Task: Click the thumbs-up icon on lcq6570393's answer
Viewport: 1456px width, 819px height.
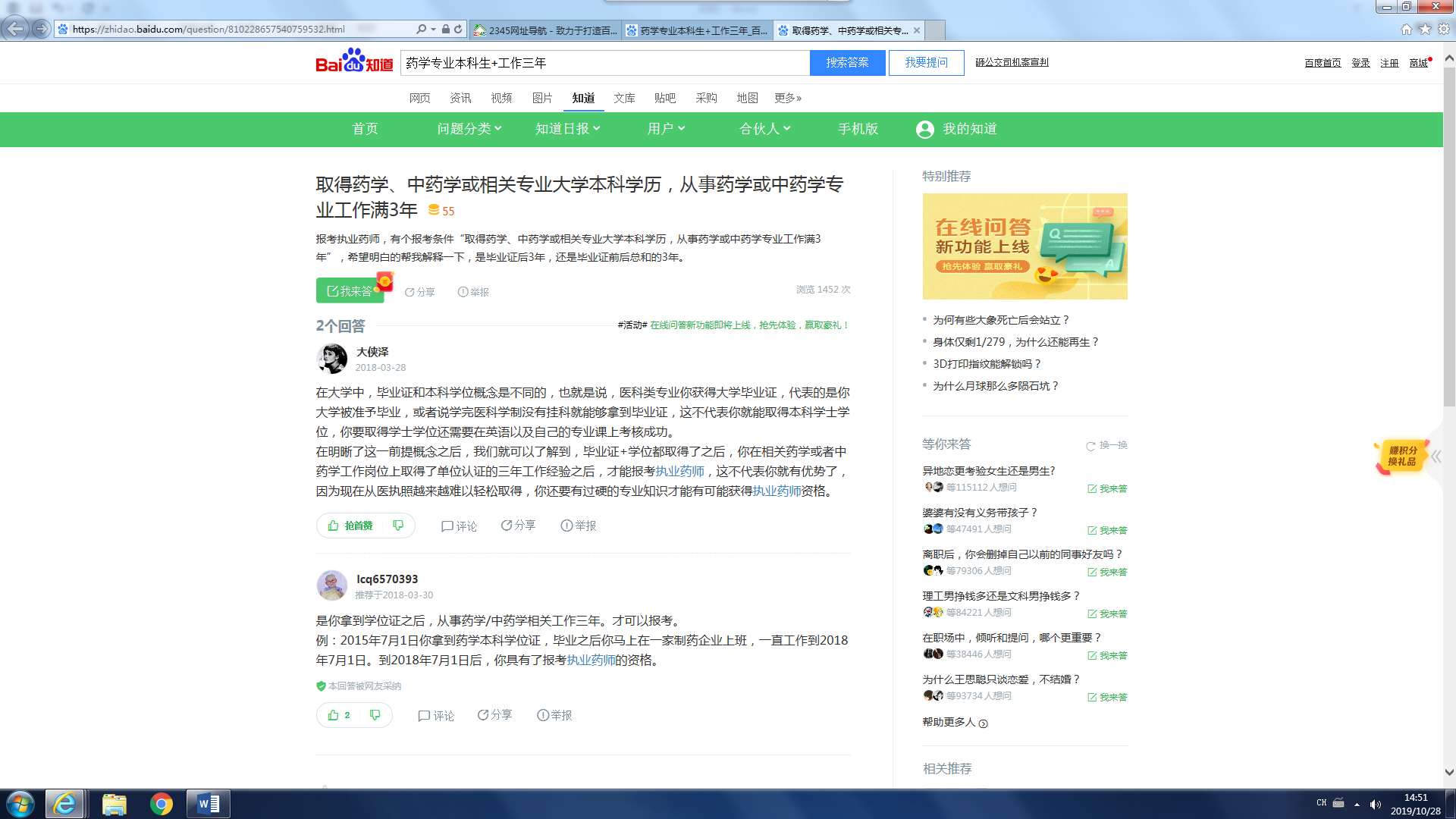Action: [x=334, y=715]
